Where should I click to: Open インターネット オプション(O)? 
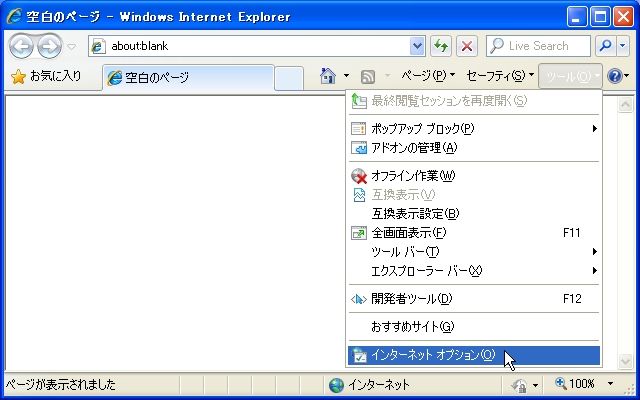[474, 355]
